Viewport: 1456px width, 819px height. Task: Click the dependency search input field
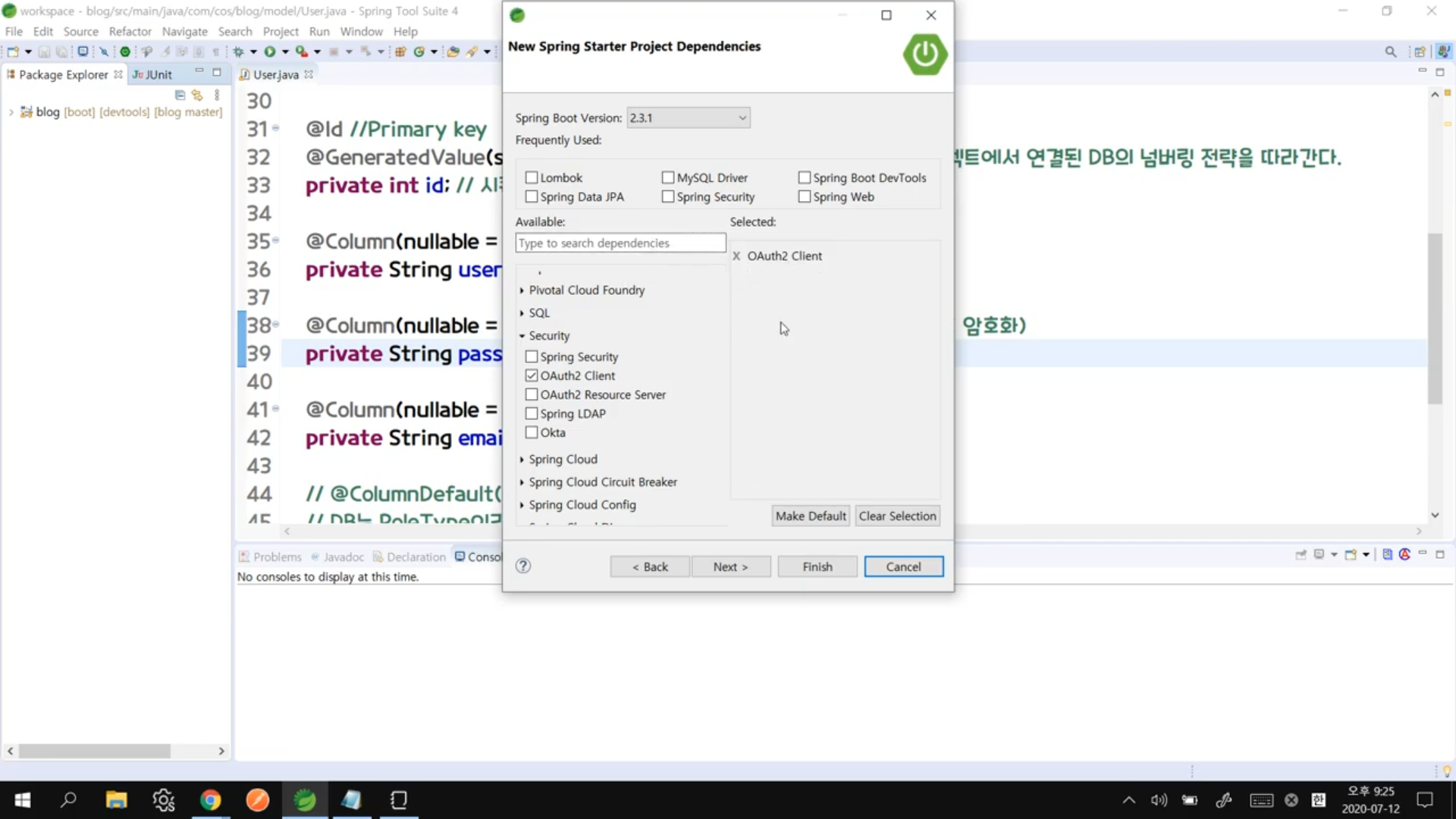pos(620,243)
